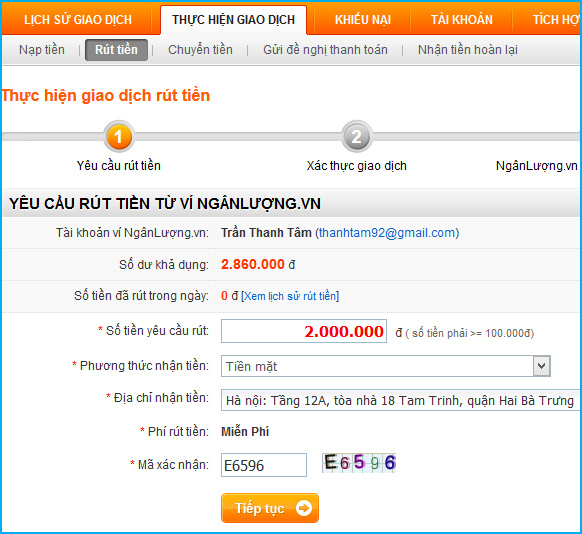Open the Tích hợp tab at right edge

pyautogui.click(x=556, y=20)
